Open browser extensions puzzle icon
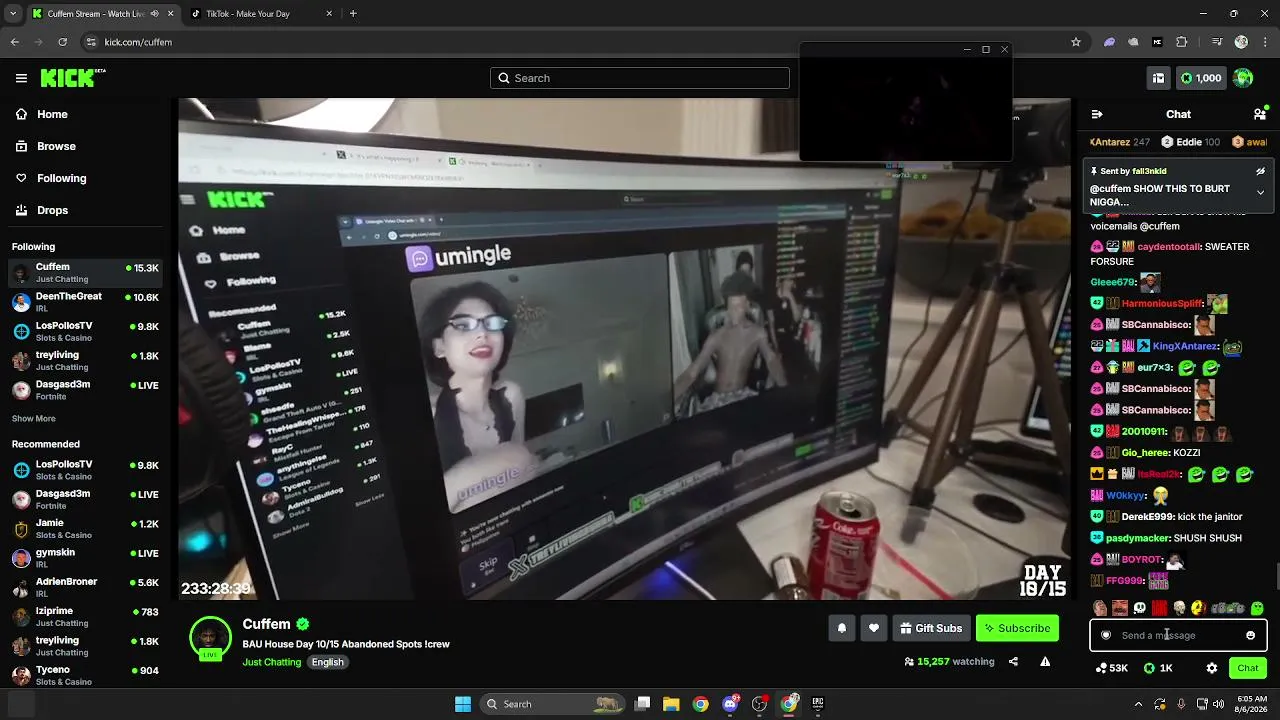 pos(1182,42)
